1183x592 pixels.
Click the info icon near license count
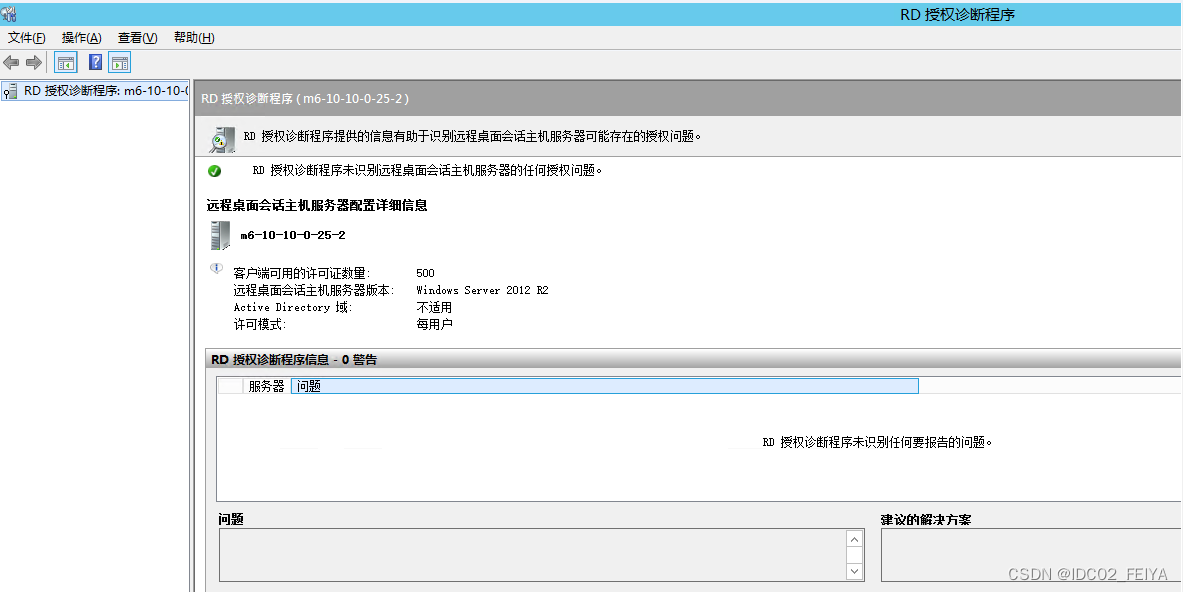(217, 268)
